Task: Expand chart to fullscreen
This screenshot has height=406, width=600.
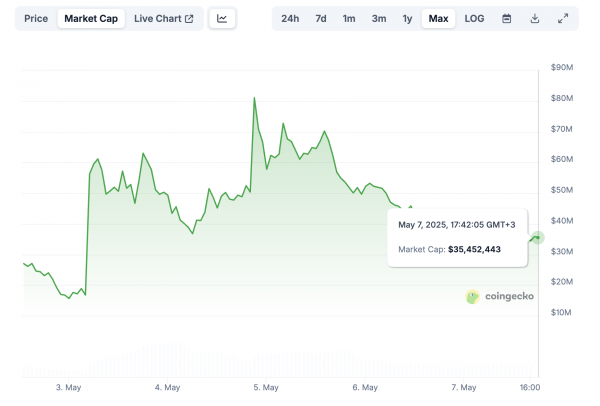Action: point(562,18)
